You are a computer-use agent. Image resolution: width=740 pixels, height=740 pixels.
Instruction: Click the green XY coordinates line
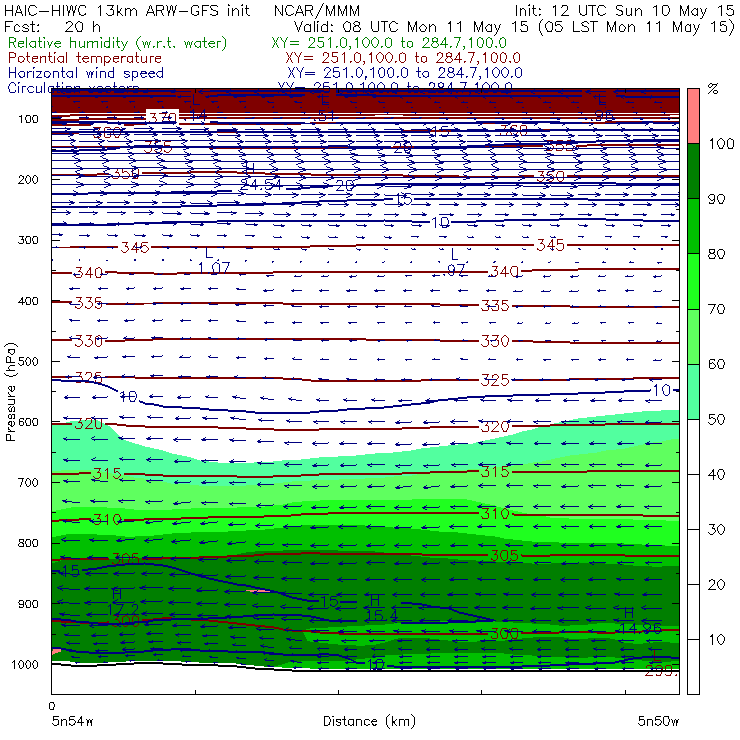(x=389, y=43)
